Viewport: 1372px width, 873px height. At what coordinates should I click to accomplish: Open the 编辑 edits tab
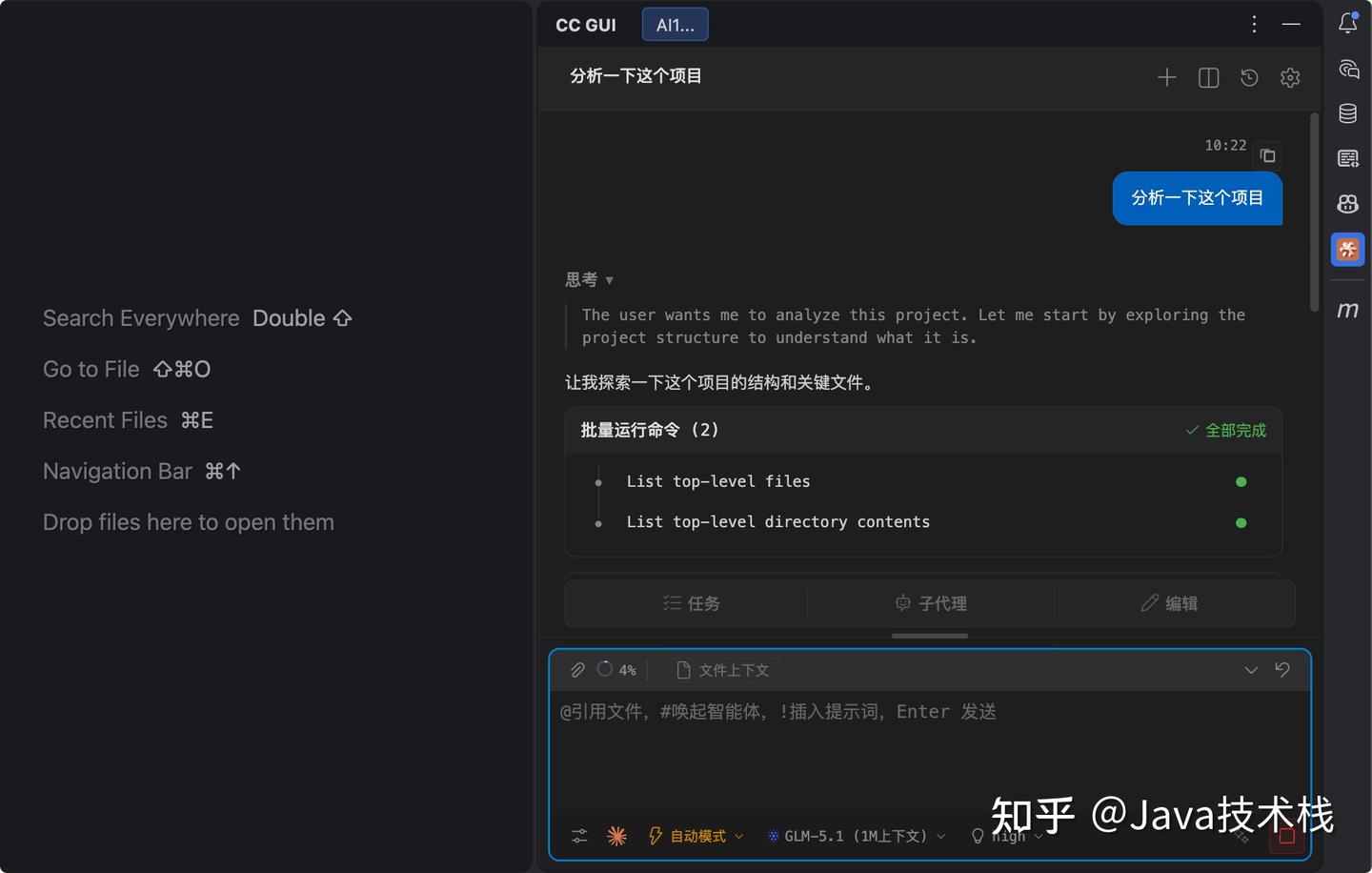pyautogui.click(x=1169, y=603)
